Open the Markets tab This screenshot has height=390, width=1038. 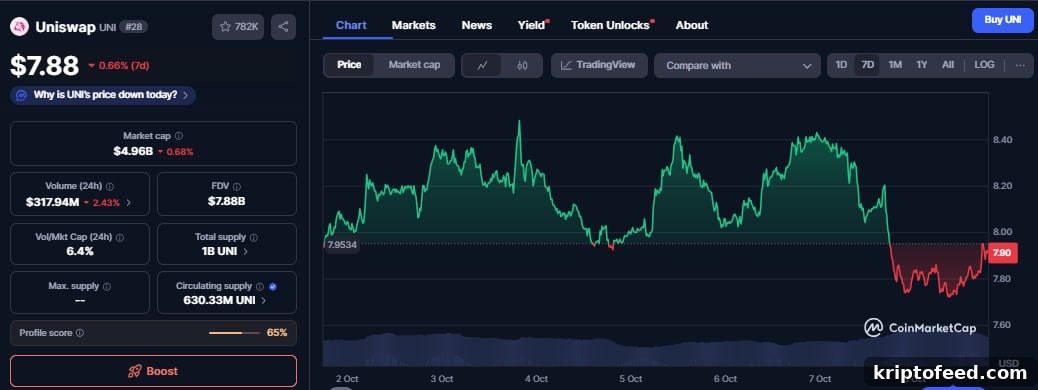(414, 25)
